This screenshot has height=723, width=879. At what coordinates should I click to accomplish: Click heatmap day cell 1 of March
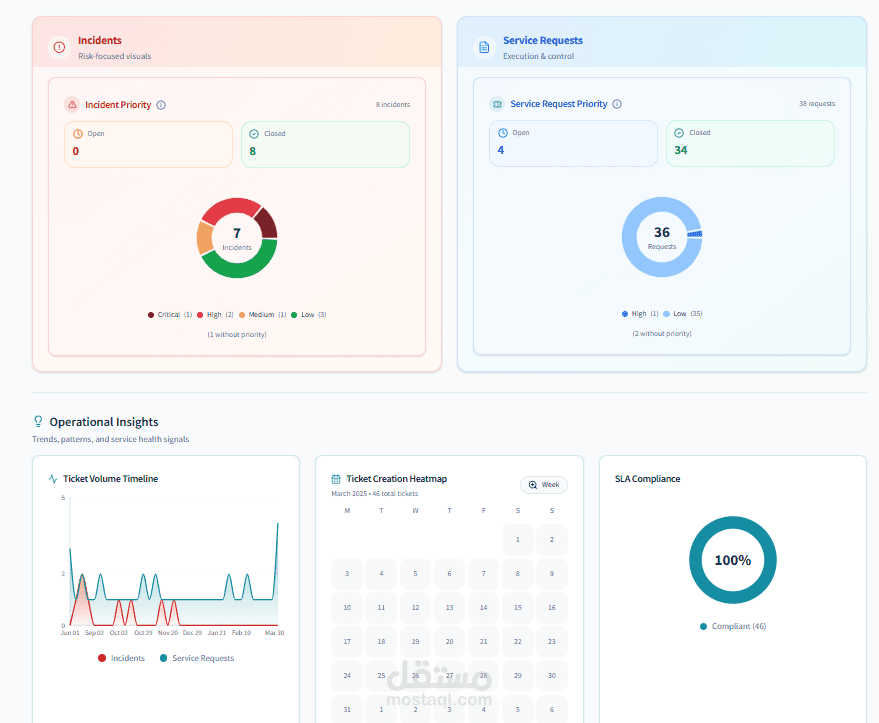pyautogui.click(x=517, y=540)
